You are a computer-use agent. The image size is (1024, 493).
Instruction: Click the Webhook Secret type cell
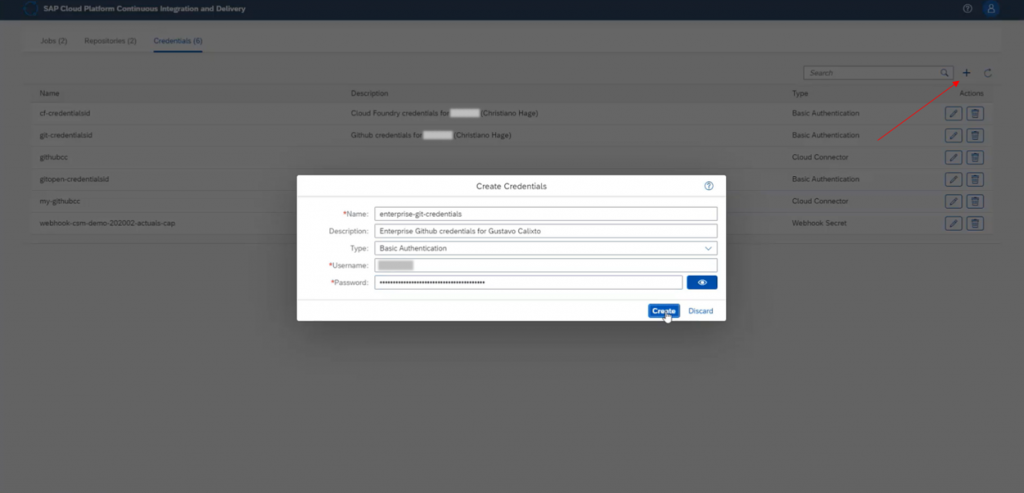point(819,223)
